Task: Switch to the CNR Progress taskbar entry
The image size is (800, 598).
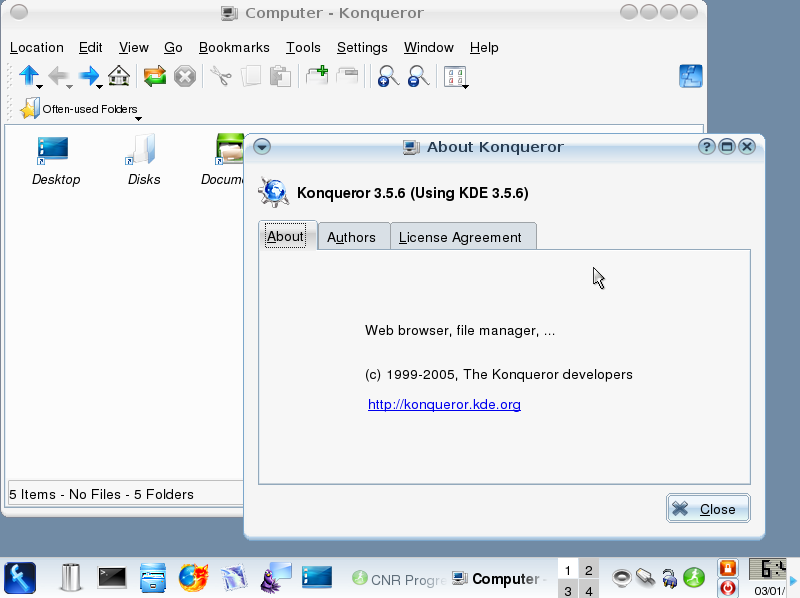Action: point(399,579)
